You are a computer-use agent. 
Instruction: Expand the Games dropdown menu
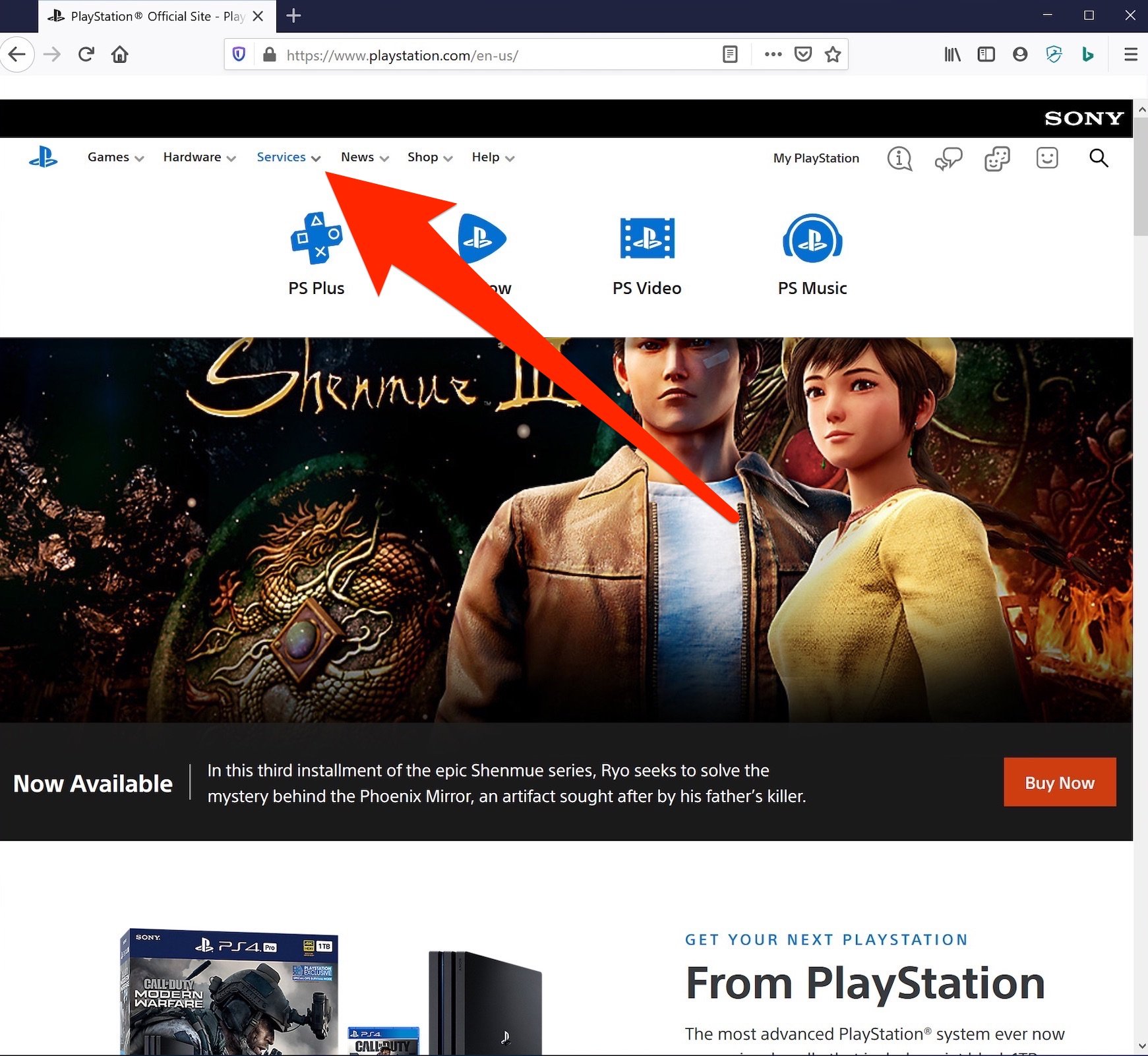(x=115, y=157)
